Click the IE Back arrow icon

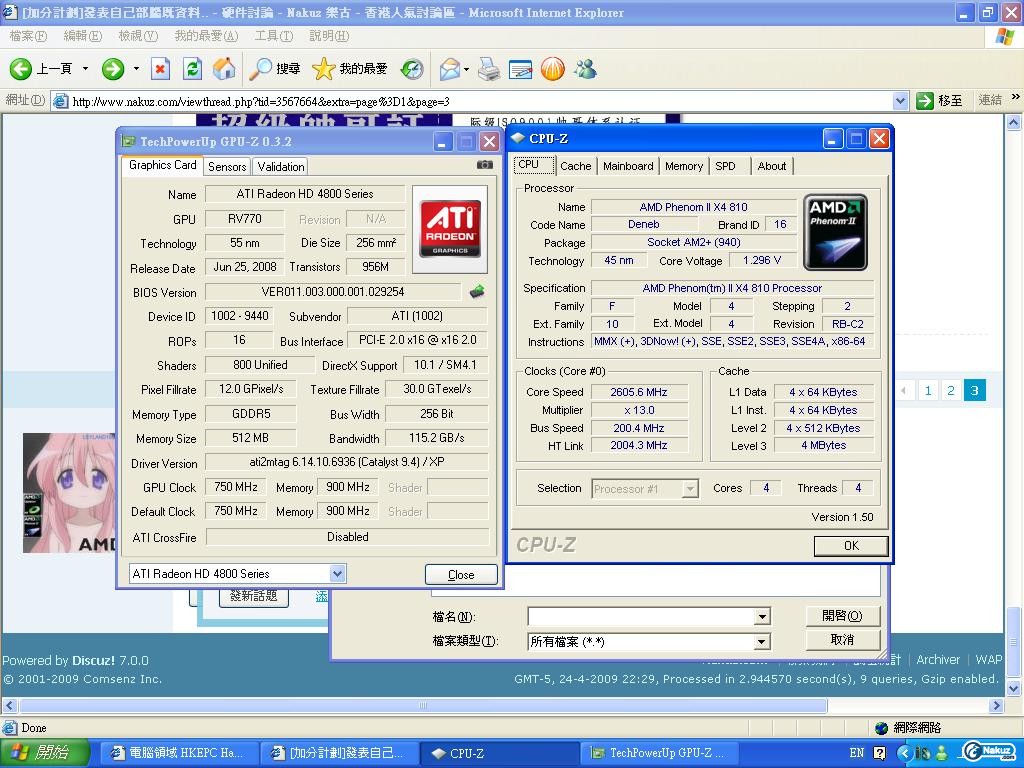[20, 69]
